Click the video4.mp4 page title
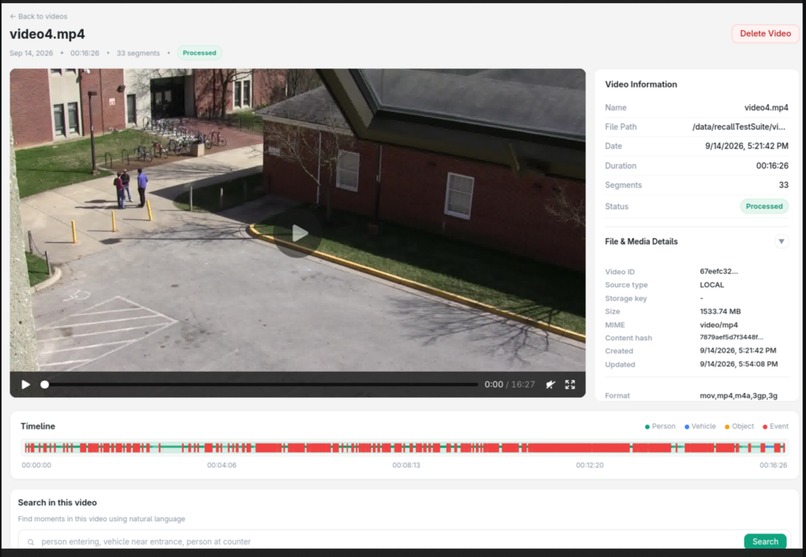The height and width of the screenshot is (557, 806). (x=47, y=34)
